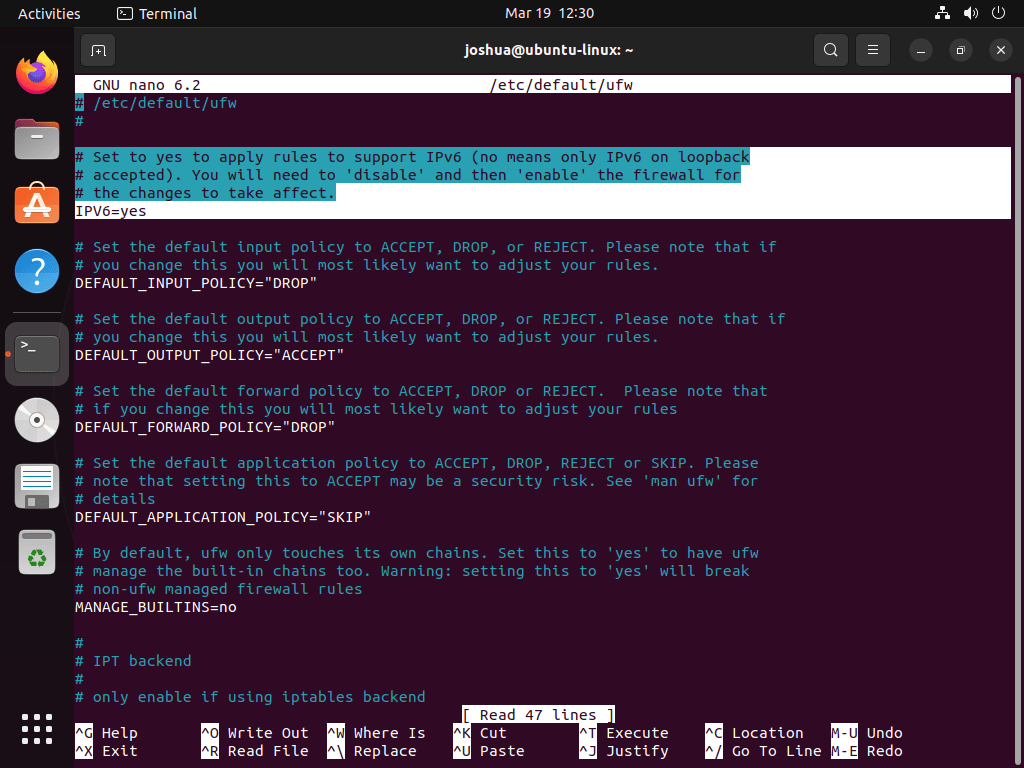Open a new terminal tab
This screenshot has width=1024, height=768.
[x=97, y=49]
